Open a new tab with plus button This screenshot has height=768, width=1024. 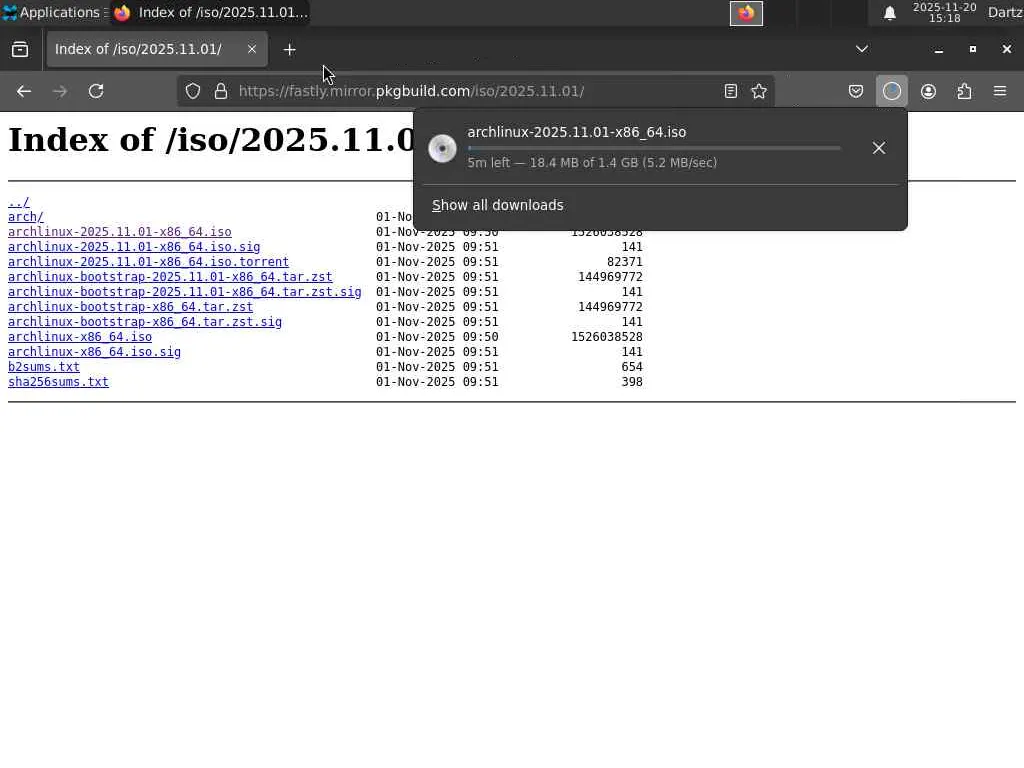[x=289, y=50]
